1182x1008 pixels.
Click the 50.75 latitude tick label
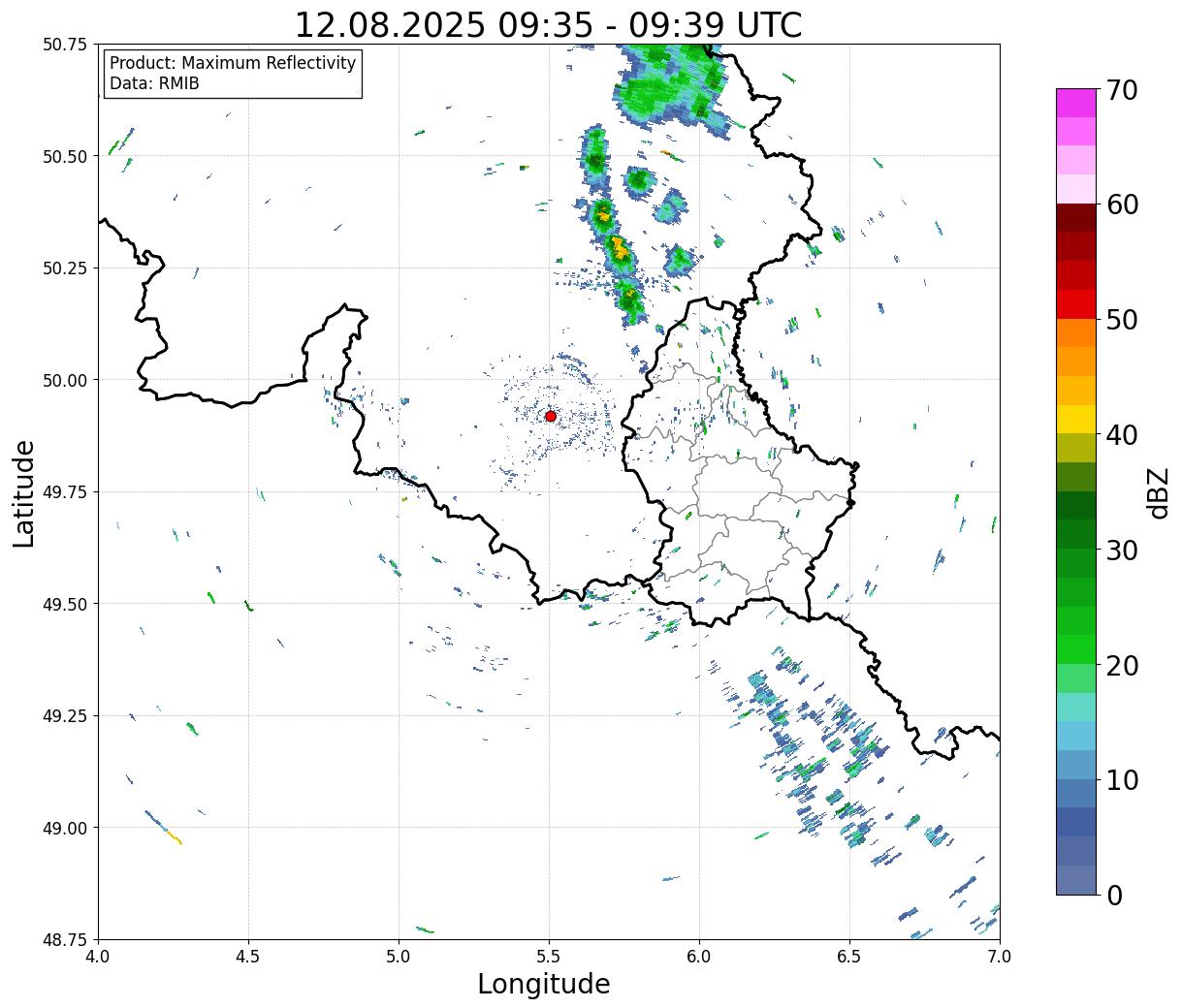(65, 45)
